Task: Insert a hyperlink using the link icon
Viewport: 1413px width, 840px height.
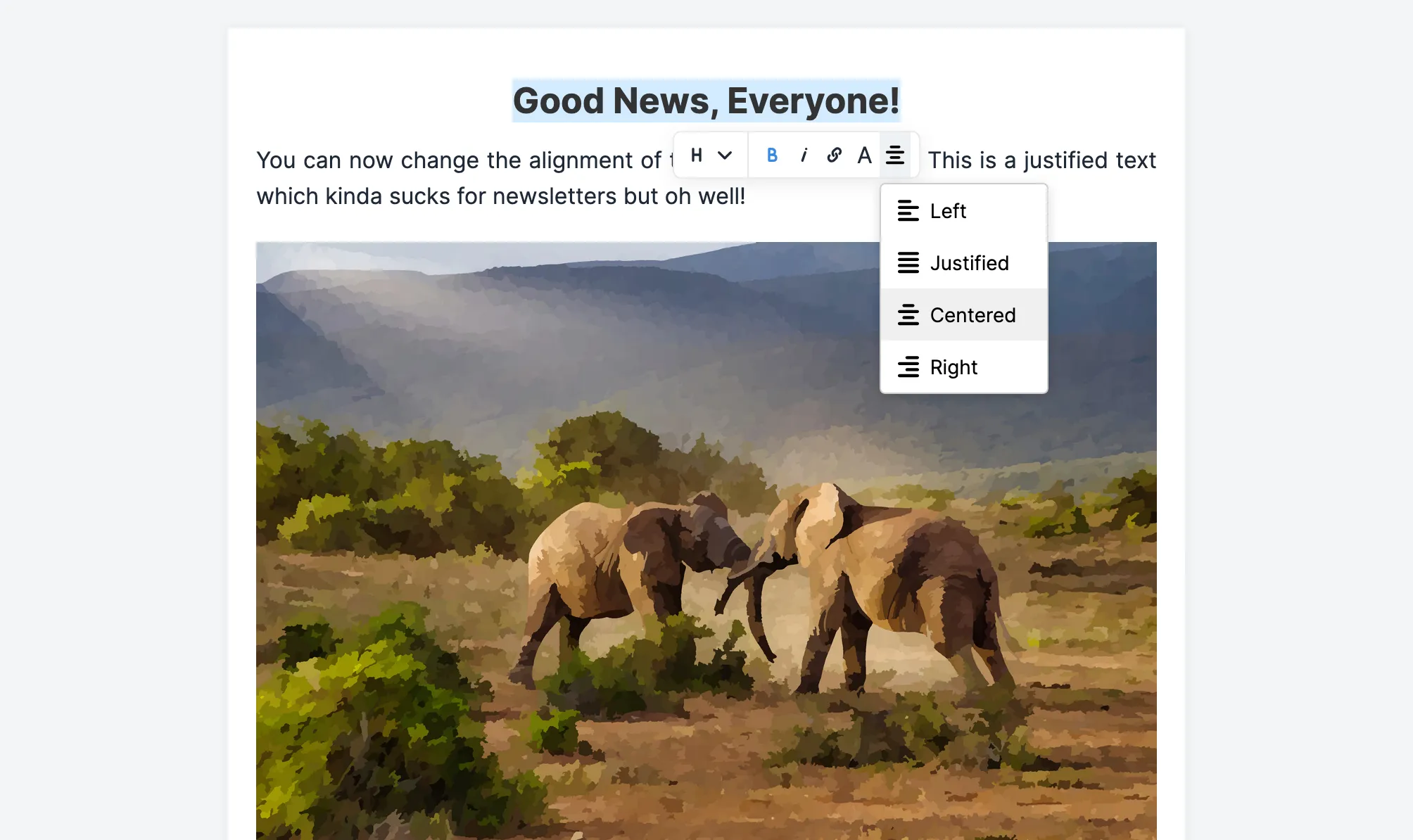Action: coord(833,155)
